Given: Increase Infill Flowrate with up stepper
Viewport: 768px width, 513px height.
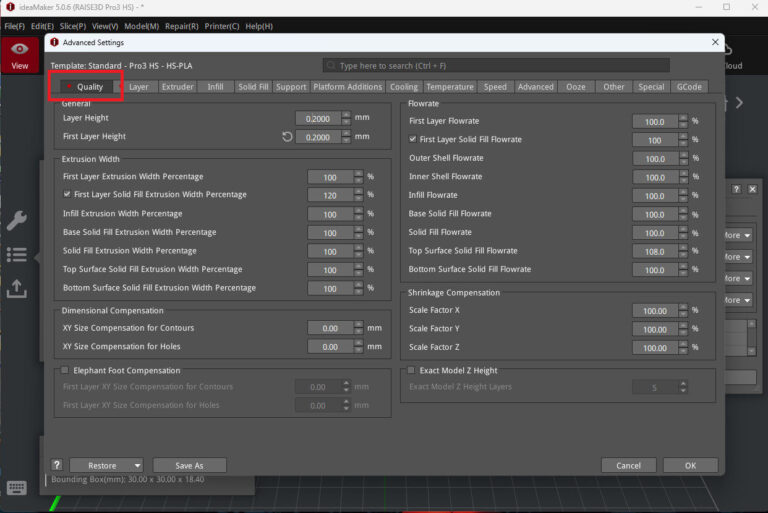Looking at the screenshot, I should coord(683,192).
